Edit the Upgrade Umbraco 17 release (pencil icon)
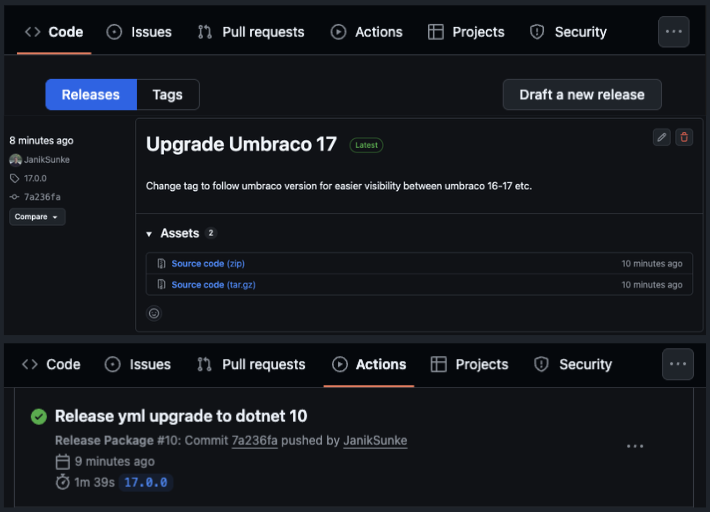This screenshot has width=710, height=512. click(662, 137)
